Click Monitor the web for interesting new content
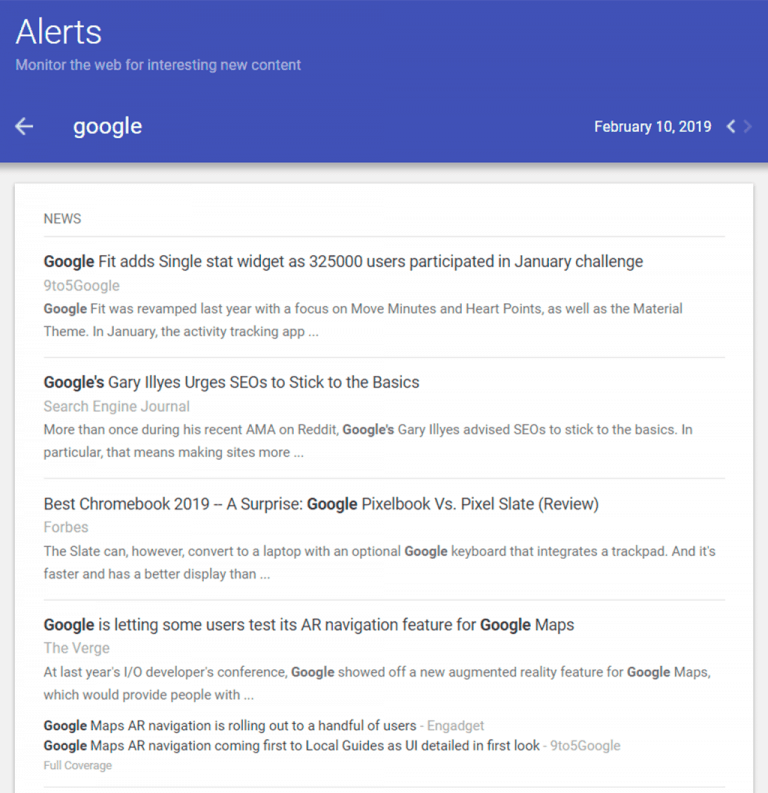This screenshot has height=793, width=768. pos(158,65)
